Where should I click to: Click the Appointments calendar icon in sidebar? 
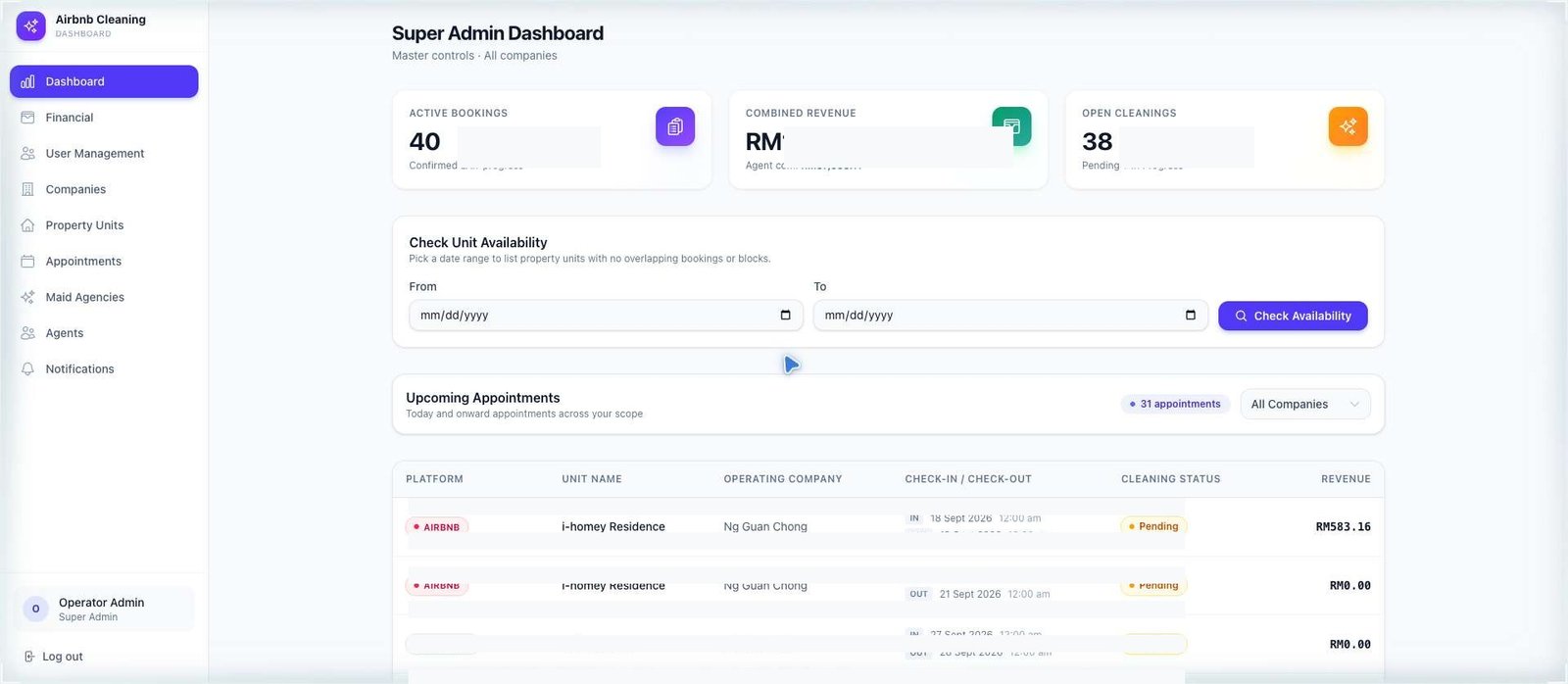tap(27, 261)
